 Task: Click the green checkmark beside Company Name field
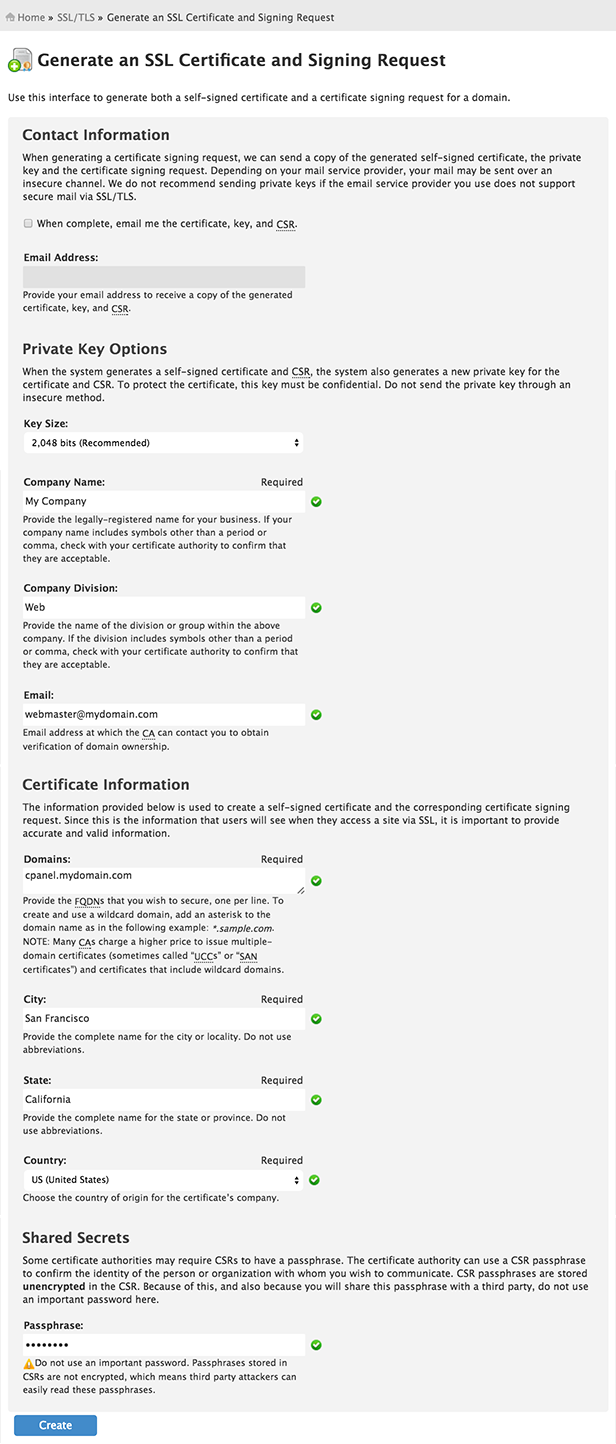click(316, 501)
